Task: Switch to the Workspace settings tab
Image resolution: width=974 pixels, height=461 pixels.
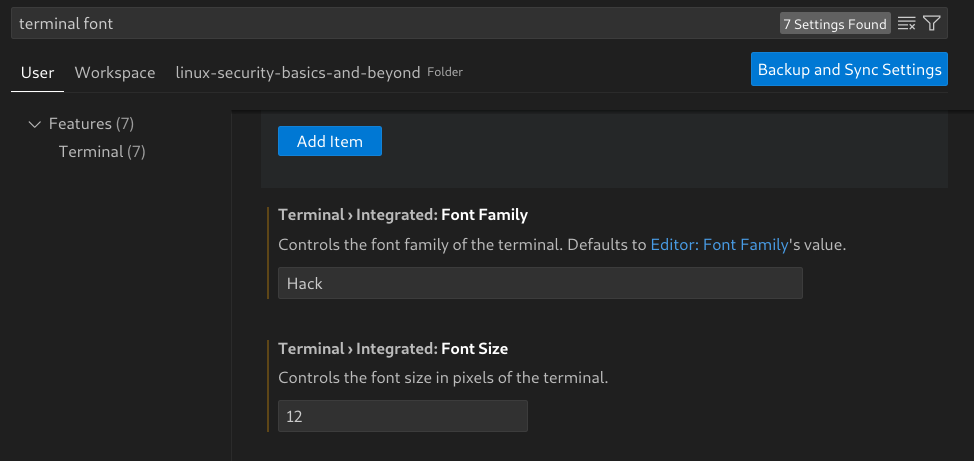Action: click(x=115, y=72)
